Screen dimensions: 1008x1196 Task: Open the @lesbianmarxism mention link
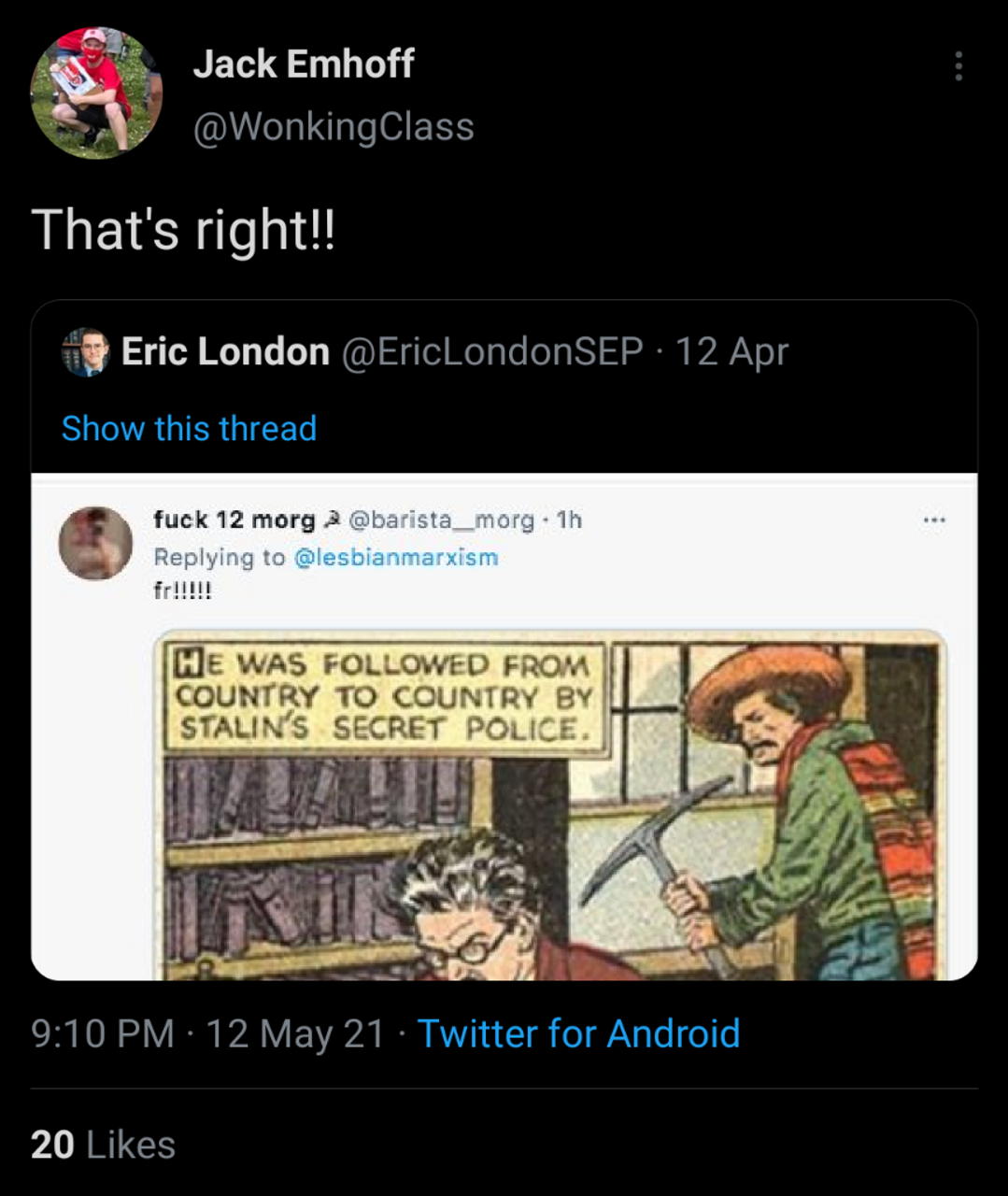point(396,558)
